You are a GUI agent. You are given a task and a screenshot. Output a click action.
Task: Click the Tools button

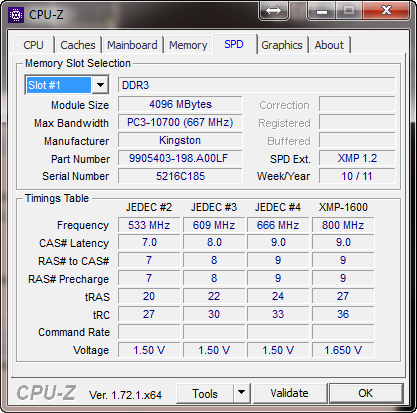tap(205, 394)
